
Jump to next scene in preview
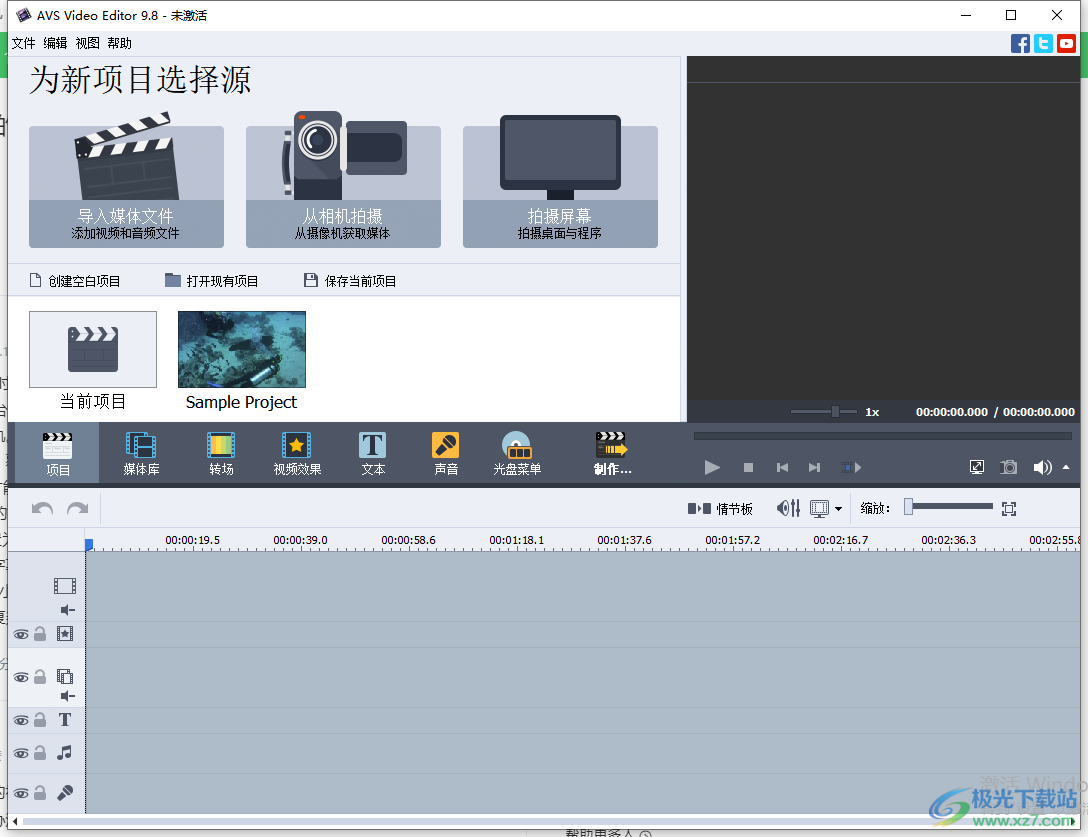851,468
